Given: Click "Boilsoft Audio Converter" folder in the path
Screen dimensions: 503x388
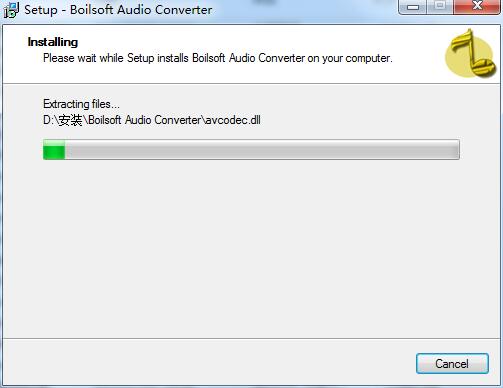Looking at the screenshot, I should [144, 120].
